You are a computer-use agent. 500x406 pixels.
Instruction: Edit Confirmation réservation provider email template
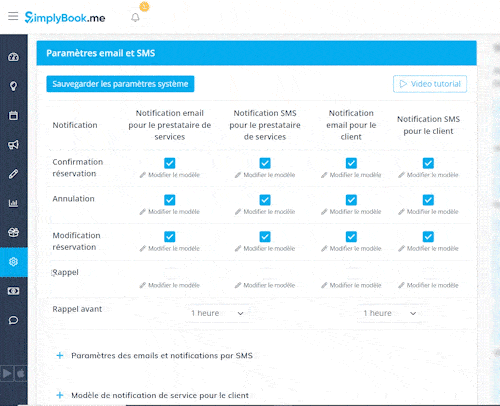[x=170, y=175]
